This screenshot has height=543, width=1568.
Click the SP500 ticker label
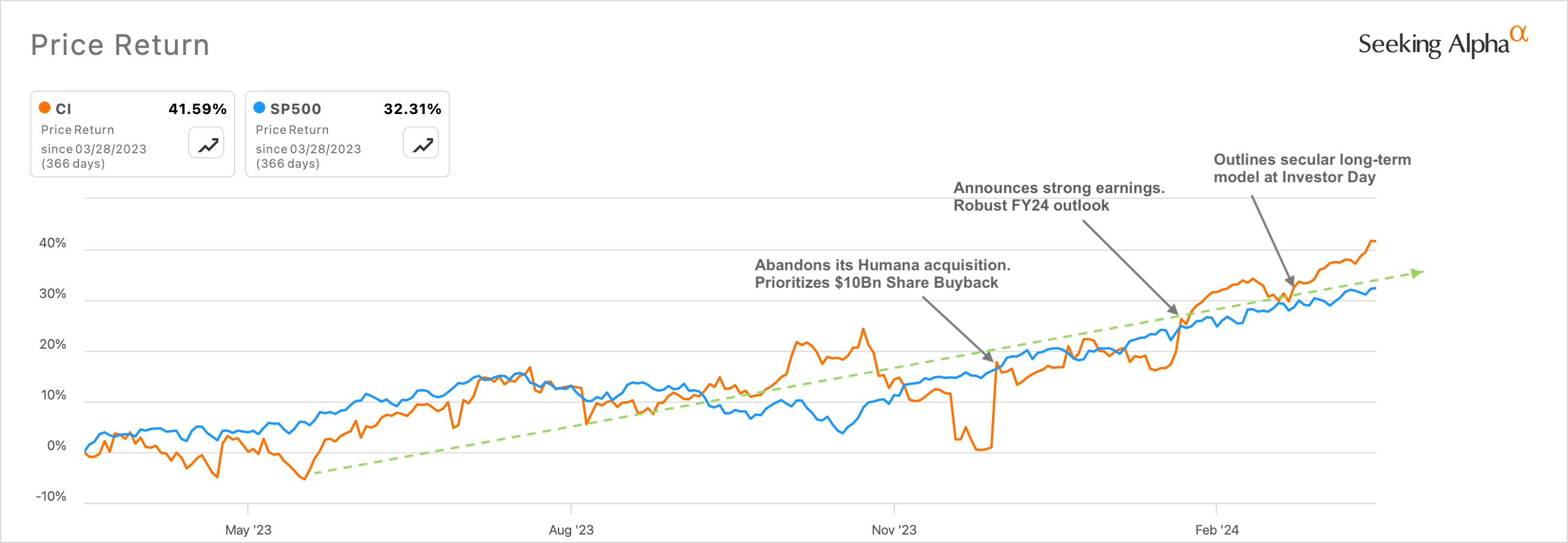coord(296,109)
